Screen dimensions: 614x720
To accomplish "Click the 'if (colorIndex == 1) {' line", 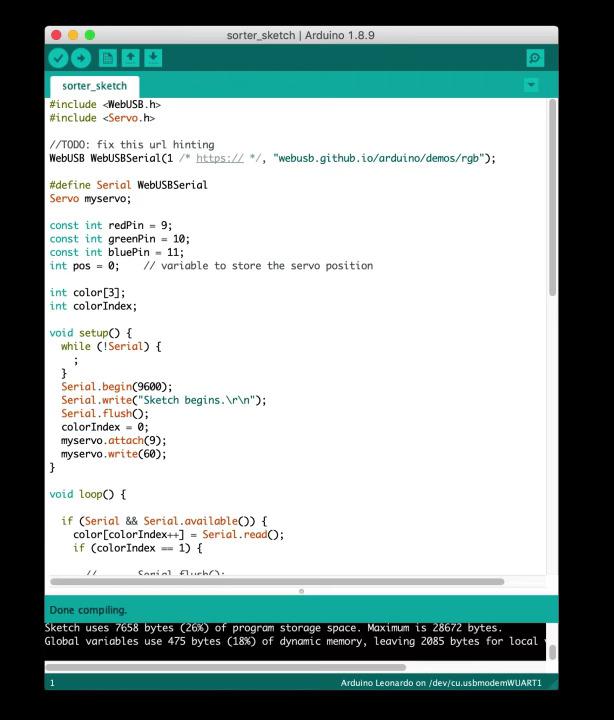I will tap(138, 548).
